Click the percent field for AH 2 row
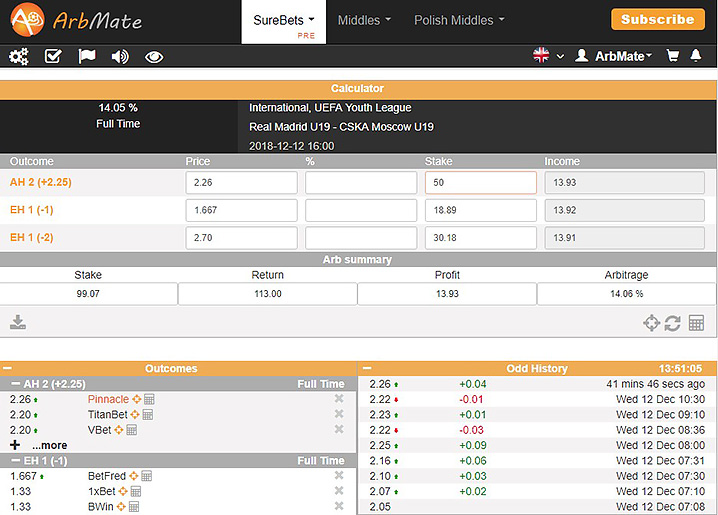The width and height of the screenshot is (718, 515). (361, 183)
